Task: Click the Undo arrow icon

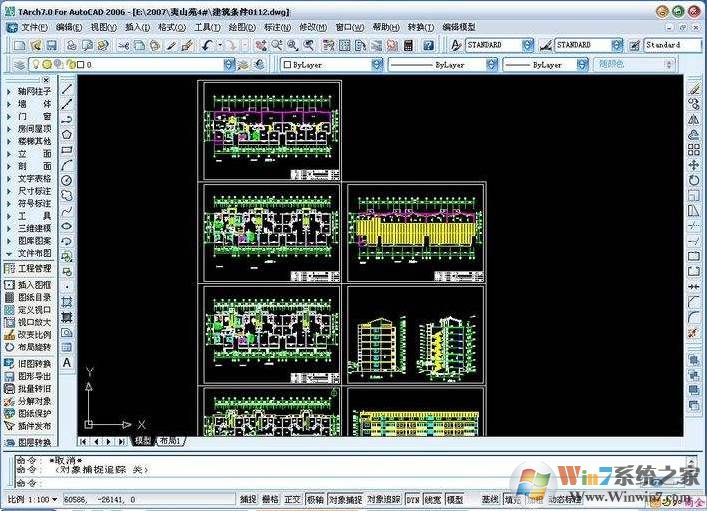Action: 206,45
